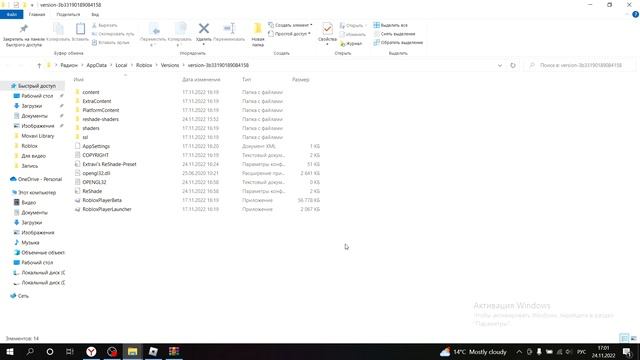Navigate to Versions in the breadcrumb

[x=170, y=65]
